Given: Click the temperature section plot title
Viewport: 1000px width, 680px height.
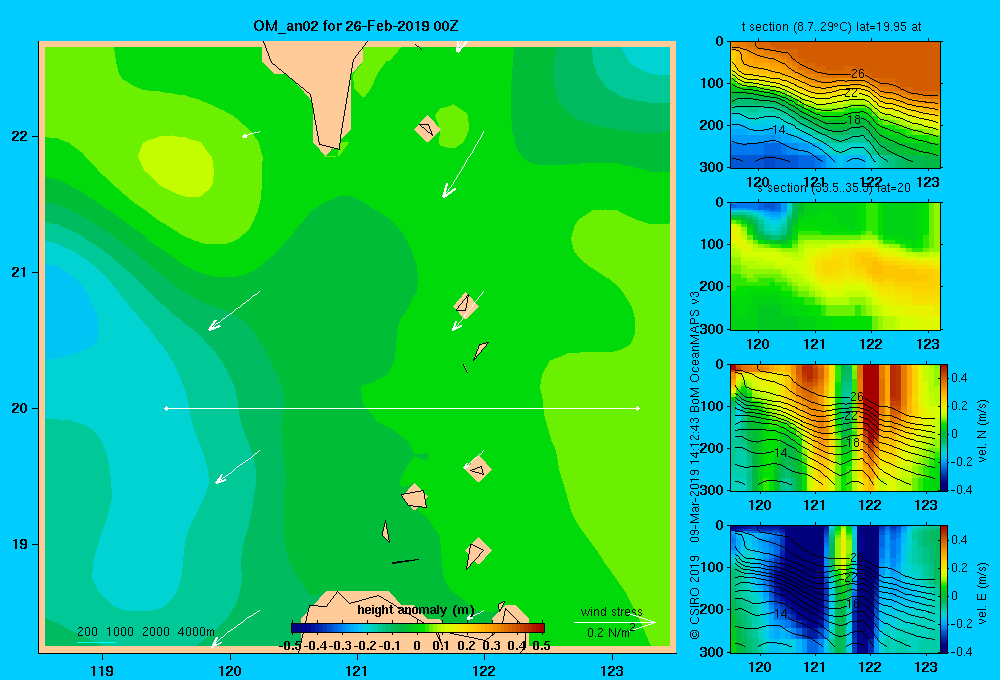Looking at the screenshot, I should pyautogui.click(x=831, y=27).
